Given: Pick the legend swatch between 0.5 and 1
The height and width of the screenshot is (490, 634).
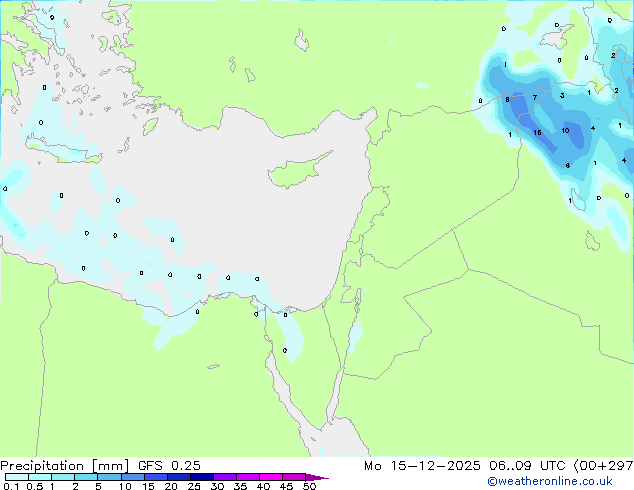Looking at the screenshot, I should pyautogui.click(x=40, y=477).
